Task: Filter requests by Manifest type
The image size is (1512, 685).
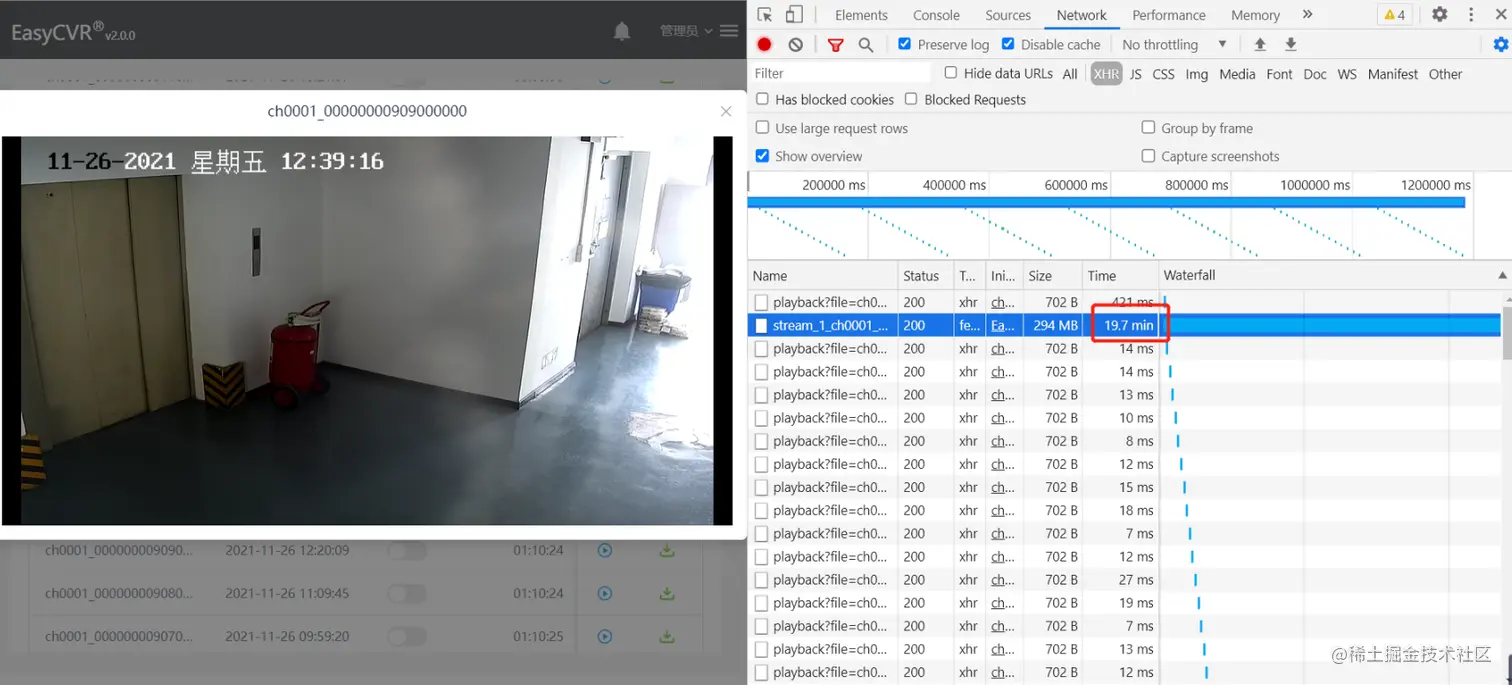Action: (1393, 74)
